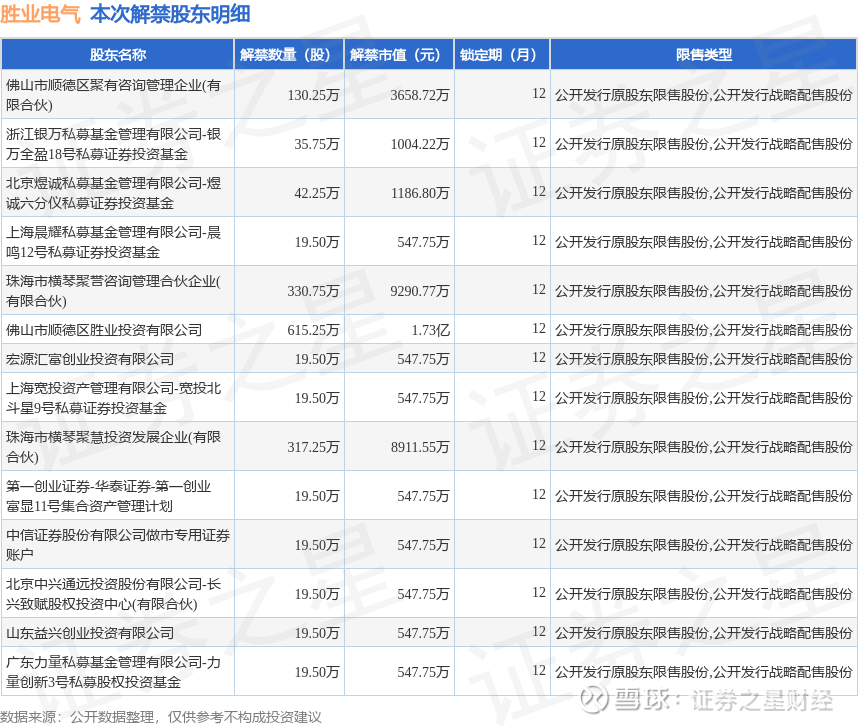Select shareholder 佛山市顺德区聚有咨询管理企业(有限合伙)
Viewport: 858px width, 726px height.
[x=114, y=95]
